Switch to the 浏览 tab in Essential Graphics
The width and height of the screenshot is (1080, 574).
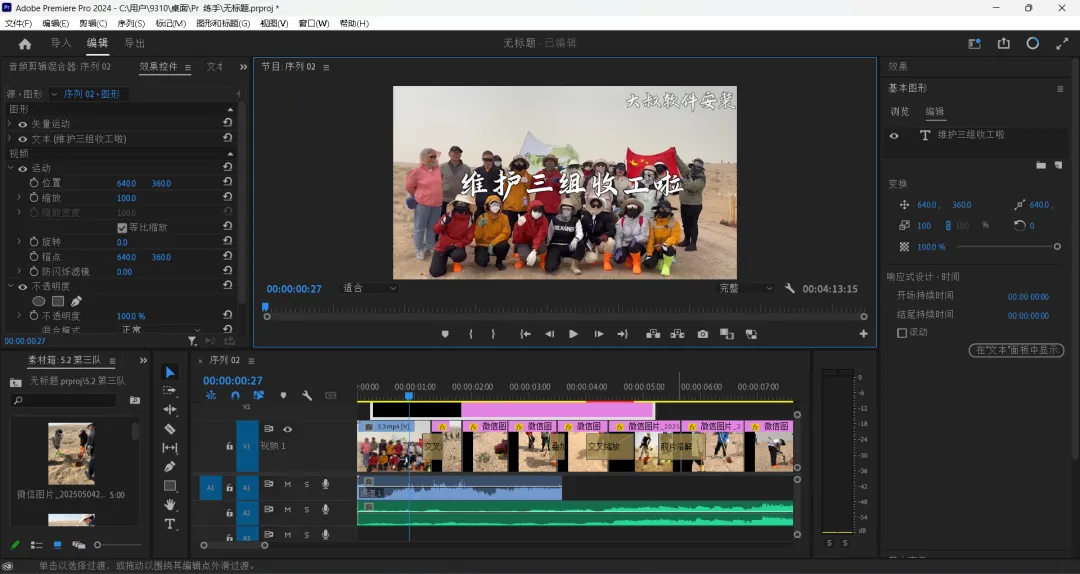900,111
